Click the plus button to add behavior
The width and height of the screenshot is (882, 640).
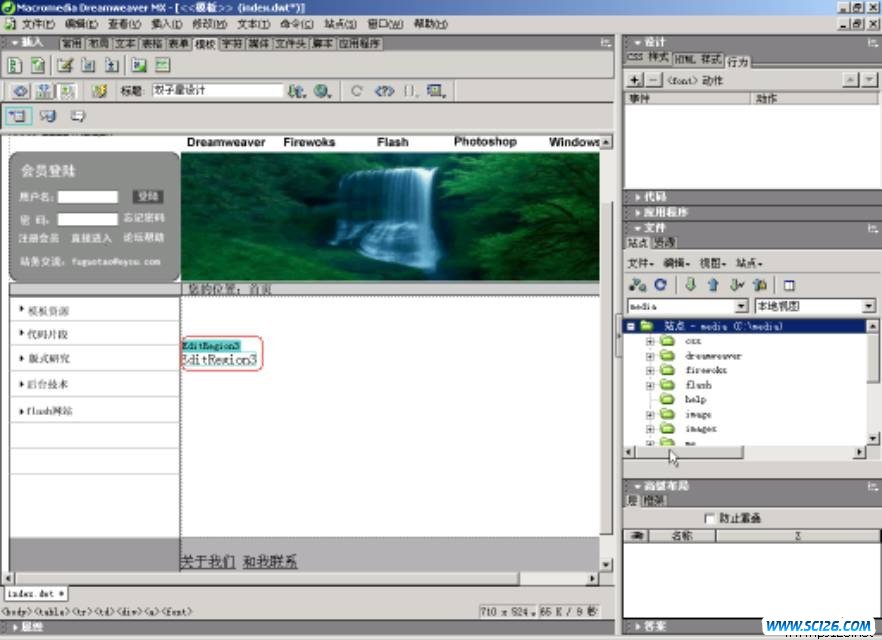(634, 80)
